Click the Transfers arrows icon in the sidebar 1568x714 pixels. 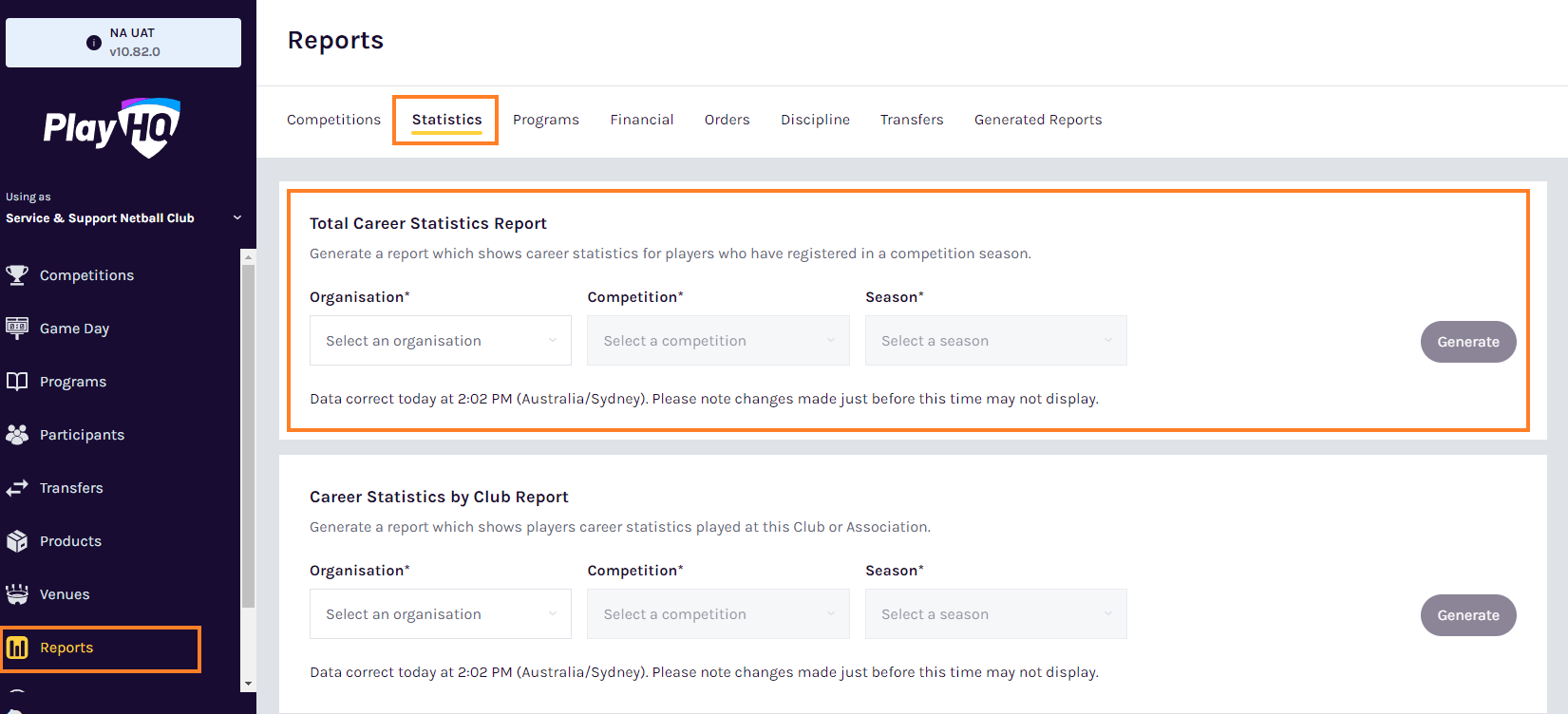point(17,488)
